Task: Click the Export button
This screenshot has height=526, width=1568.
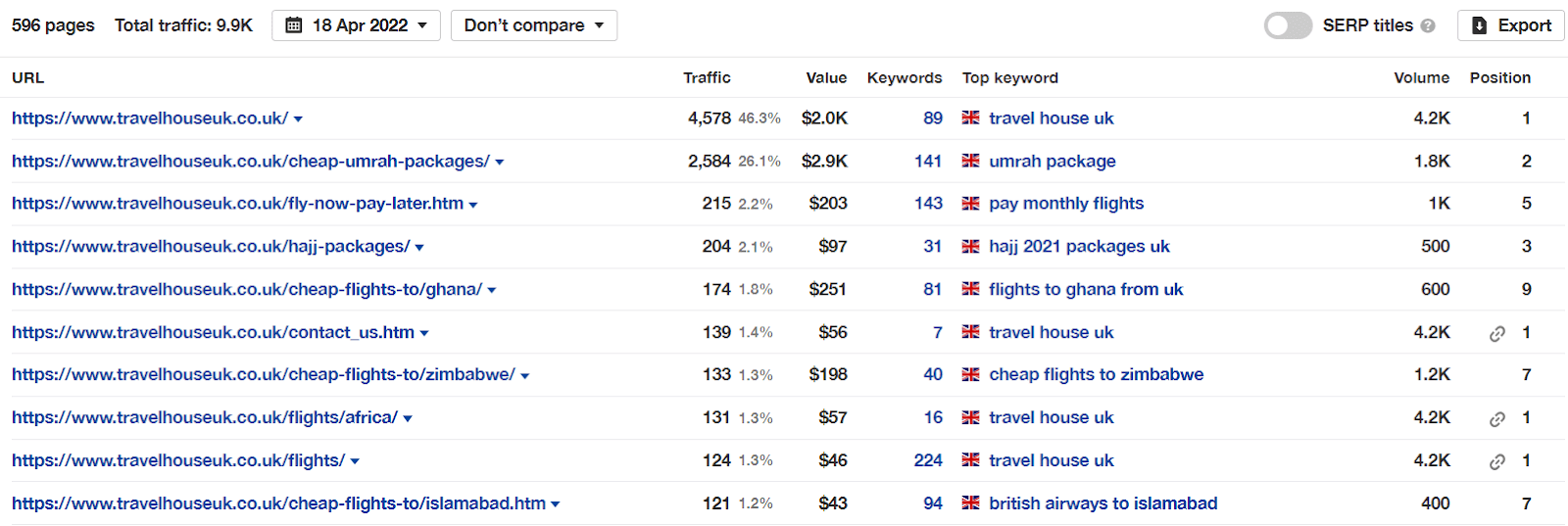Action: click(x=1511, y=25)
